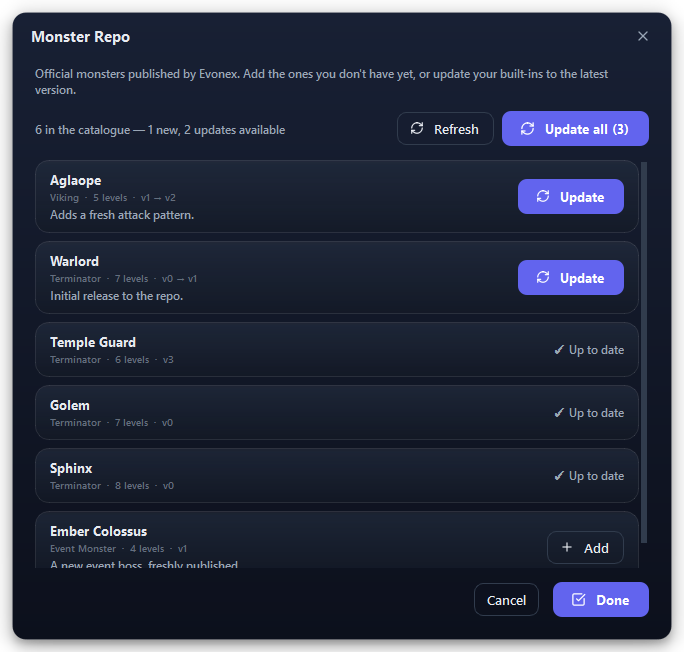Screen dimensions: 684x652
Task: Click the checkbox icon on the Done button
Action: click(578, 600)
